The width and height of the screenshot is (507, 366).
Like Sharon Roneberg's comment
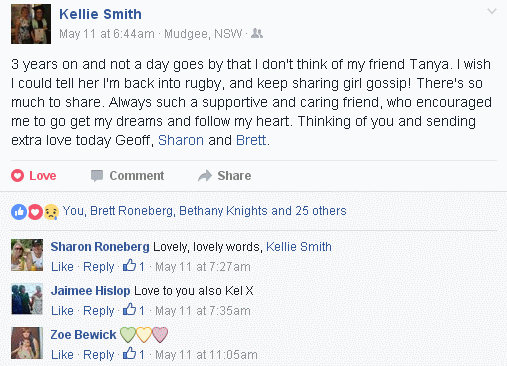point(62,267)
